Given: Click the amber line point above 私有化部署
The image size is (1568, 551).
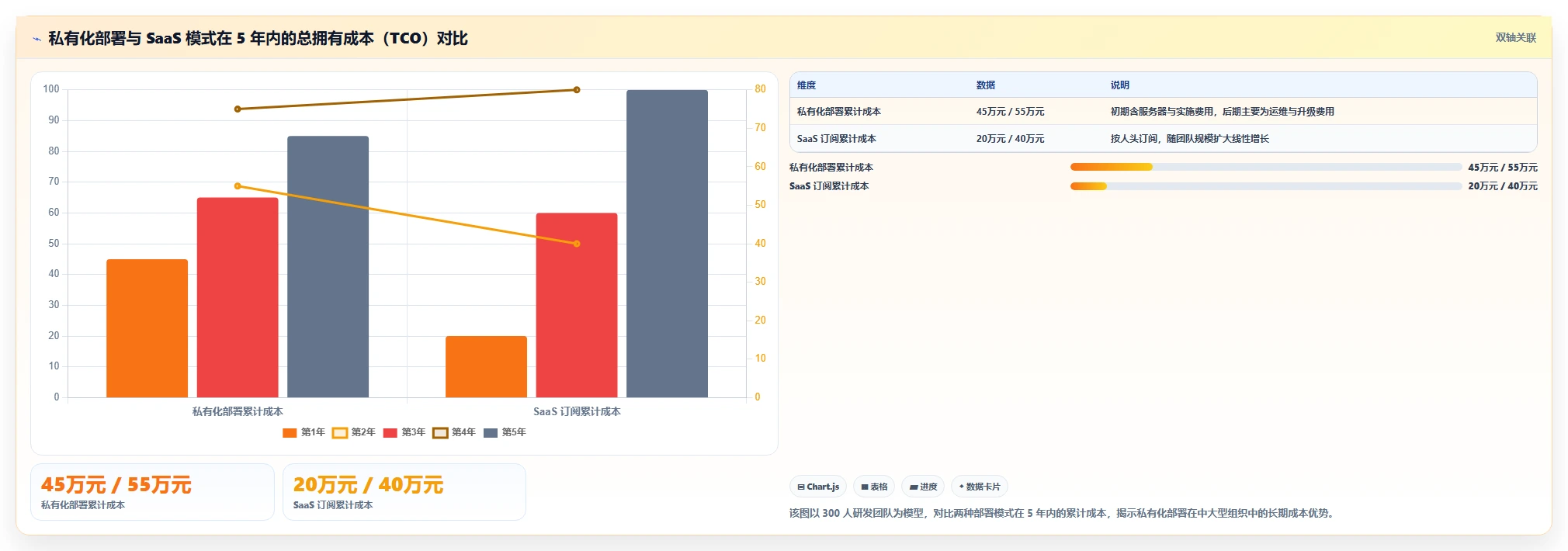Looking at the screenshot, I should click(238, 186).
